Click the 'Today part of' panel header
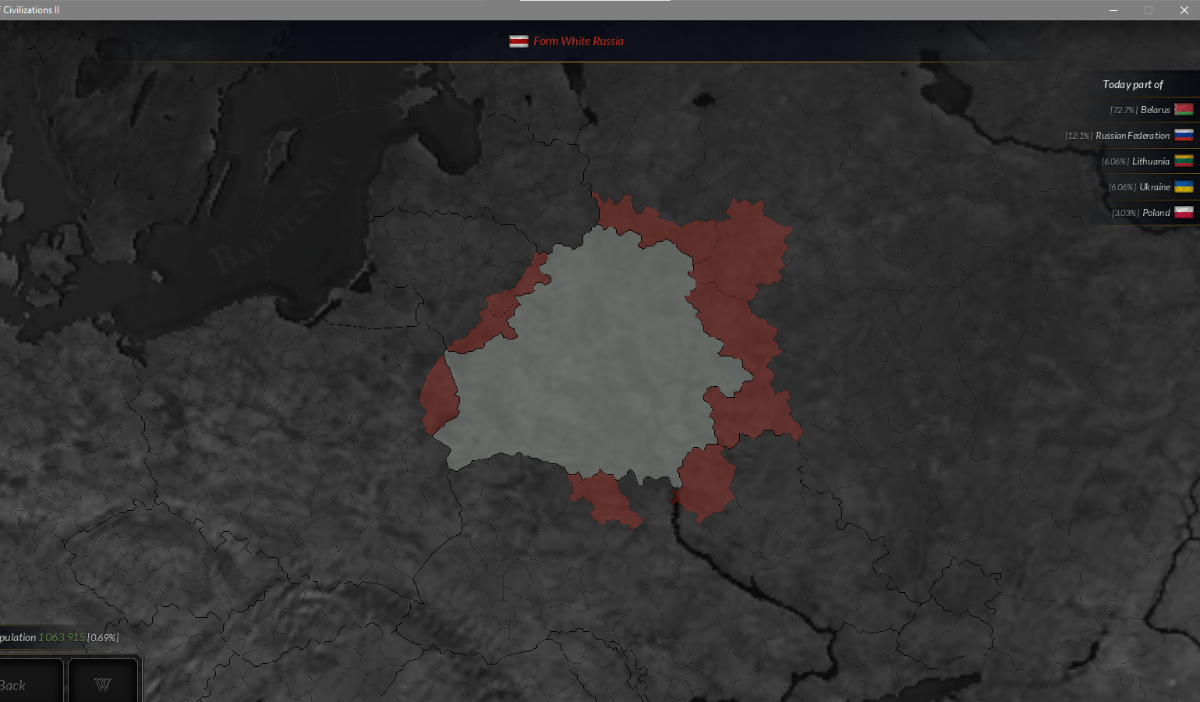The image size is (1200, 702). click(x=1132, y=84)
